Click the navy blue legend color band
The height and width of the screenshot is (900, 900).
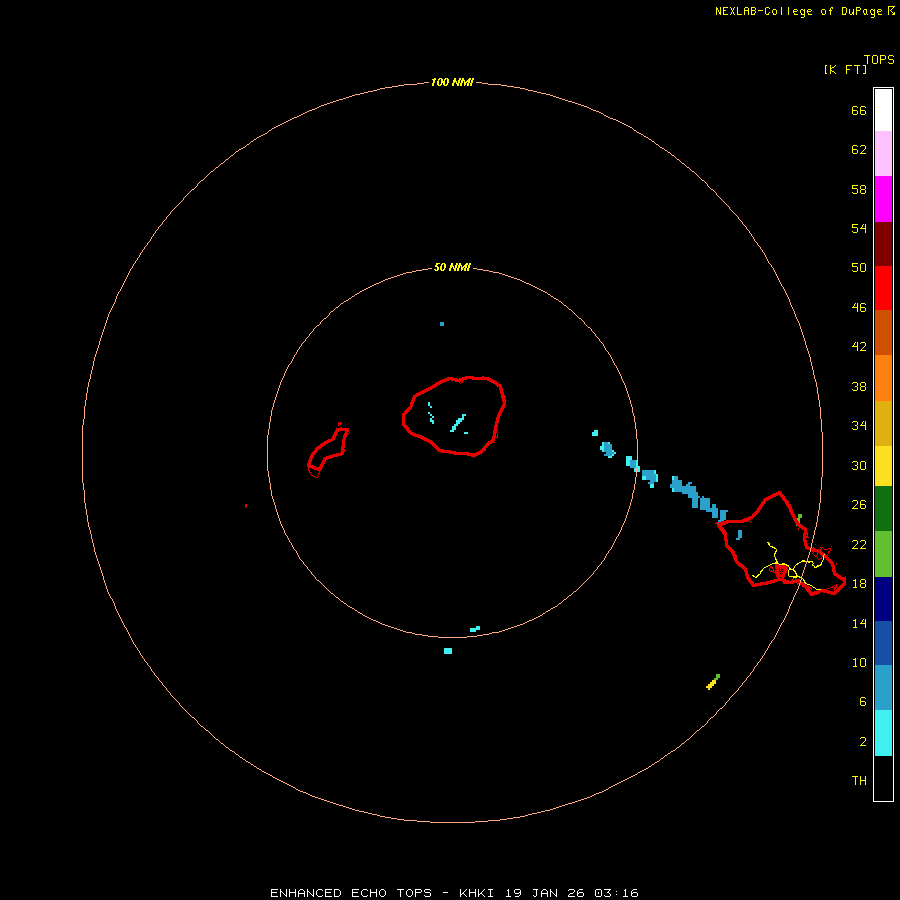883,599
